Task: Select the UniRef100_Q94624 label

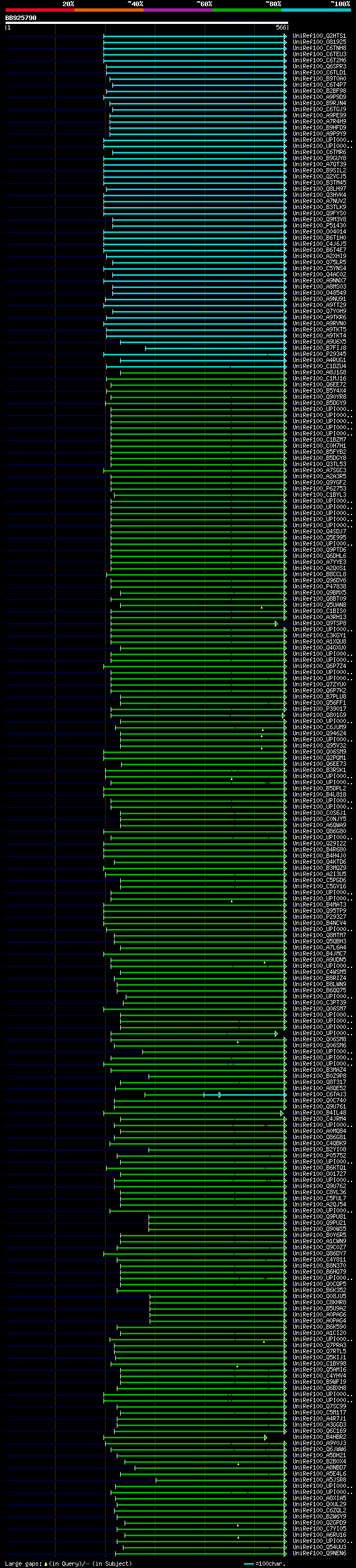Action: click(x=319, y=734)
